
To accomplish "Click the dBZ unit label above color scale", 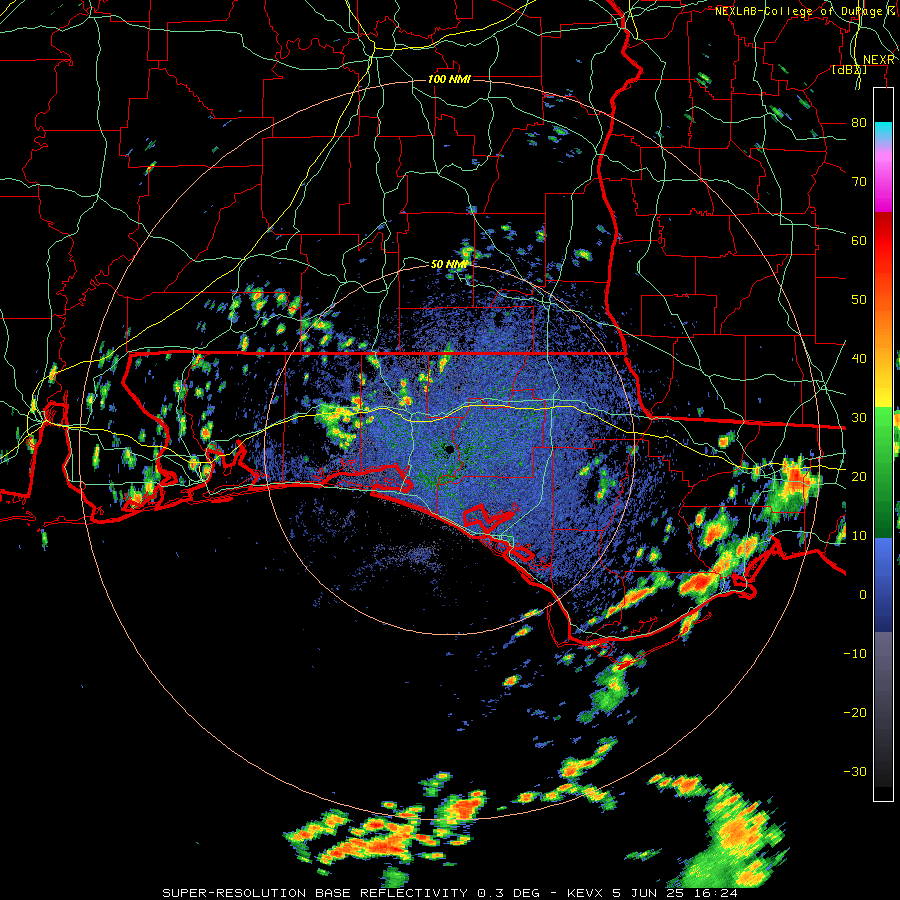I will [x=849, y=70].
